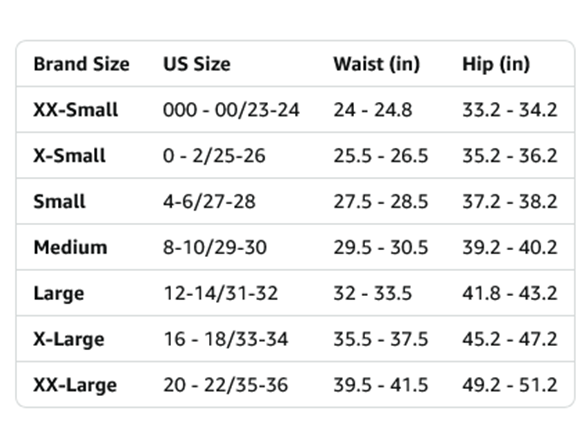Click hip value 35.2 - 36.2

510,156
